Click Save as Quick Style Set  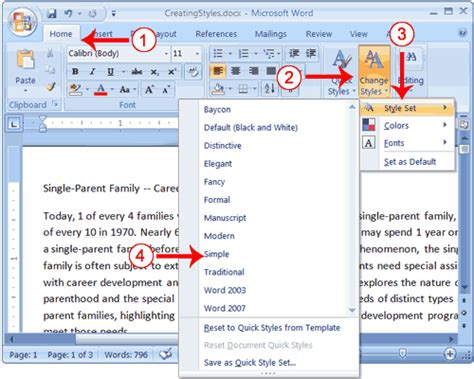[250, 363]
